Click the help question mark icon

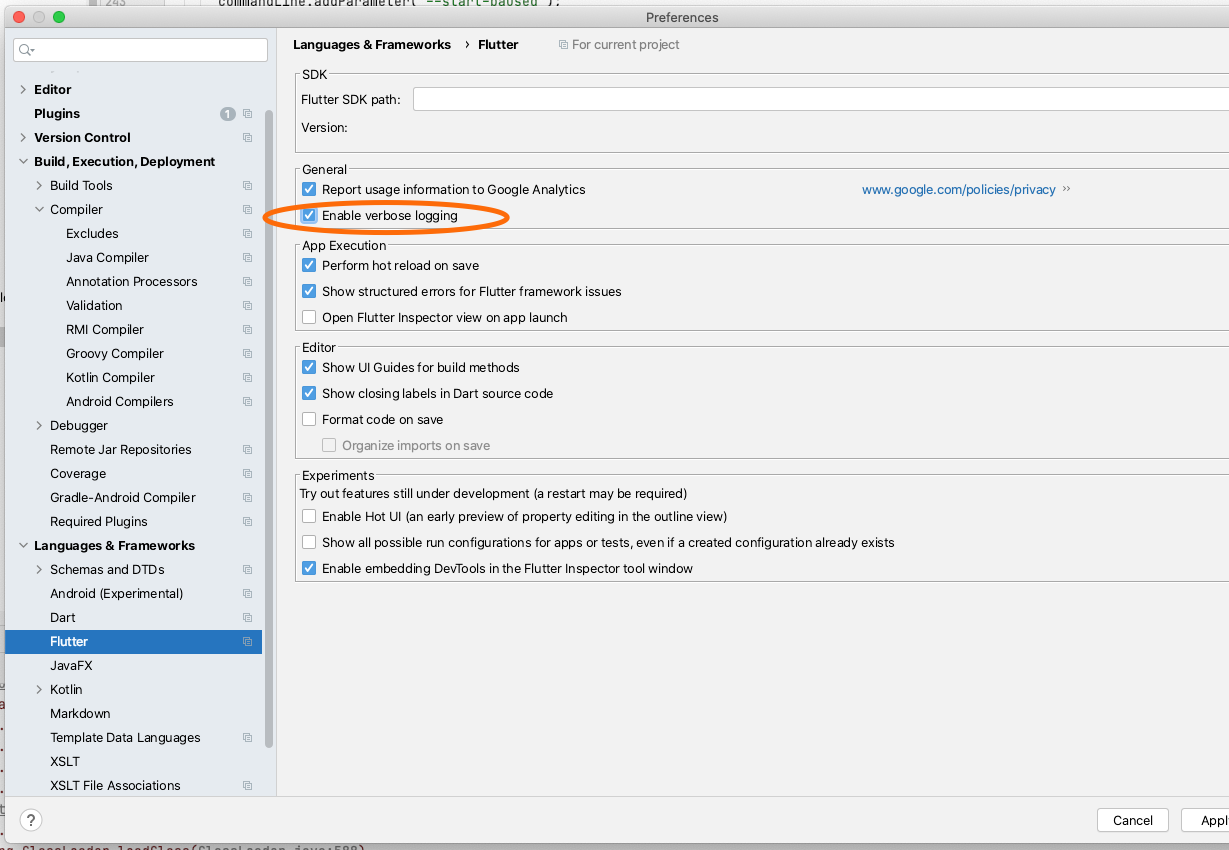[x=30, y=820]
